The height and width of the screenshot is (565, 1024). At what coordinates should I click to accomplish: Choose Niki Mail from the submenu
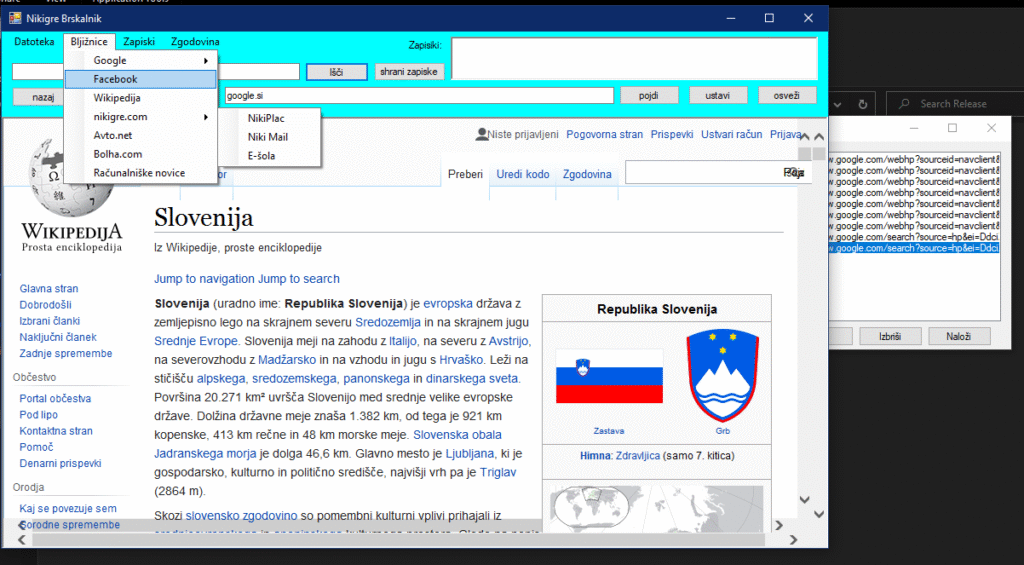pyautogui.click(x=268, y=137)
